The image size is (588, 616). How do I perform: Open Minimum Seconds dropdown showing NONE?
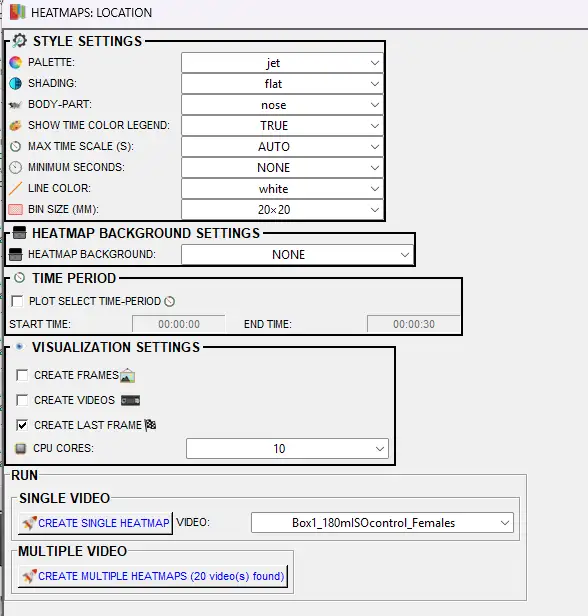(x=282, y=168)
